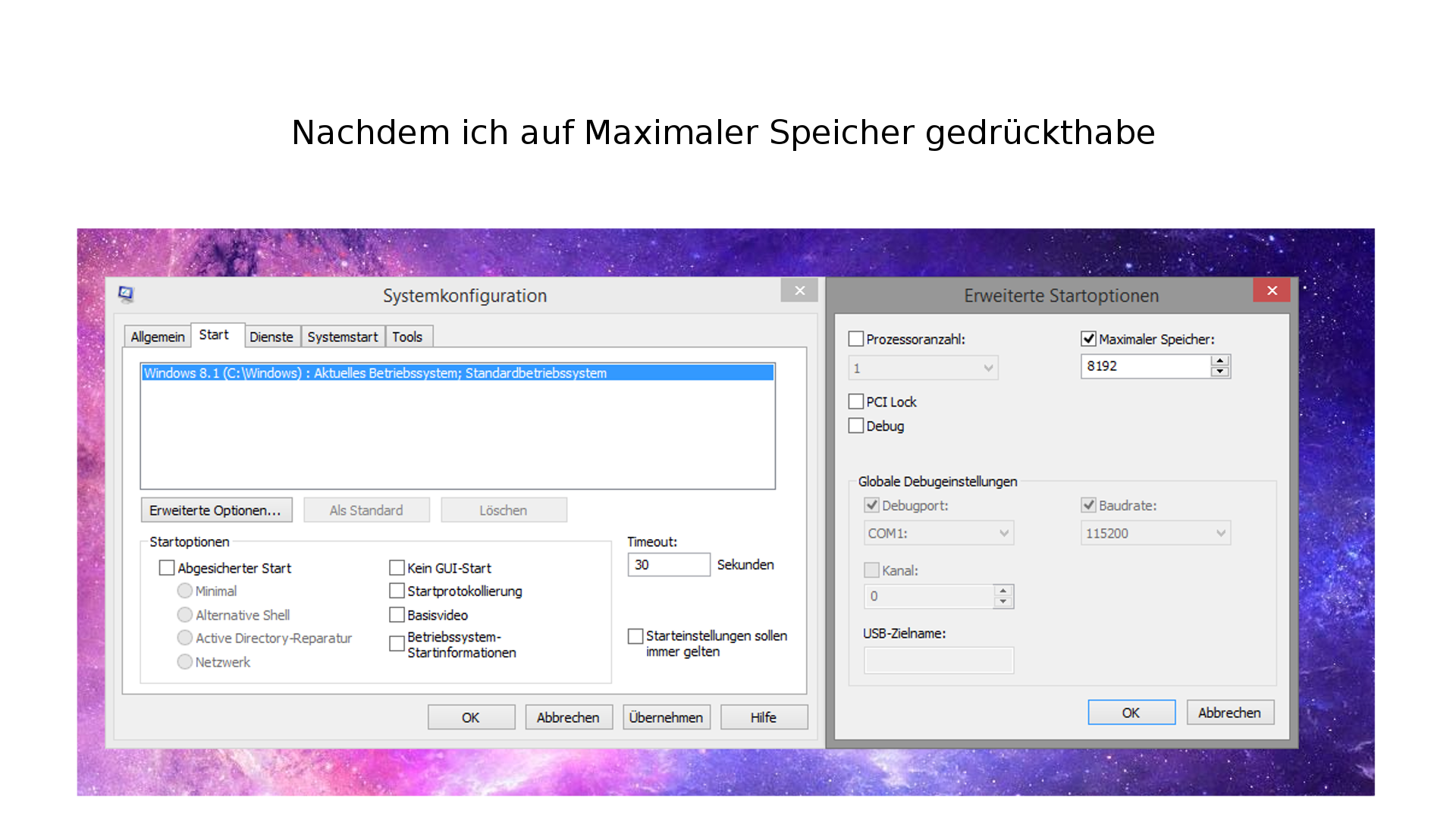Click OK in Erweiterte Startoptionen dialog
The height and width of the screenshot is (819, 1456).
point(1131,713)
